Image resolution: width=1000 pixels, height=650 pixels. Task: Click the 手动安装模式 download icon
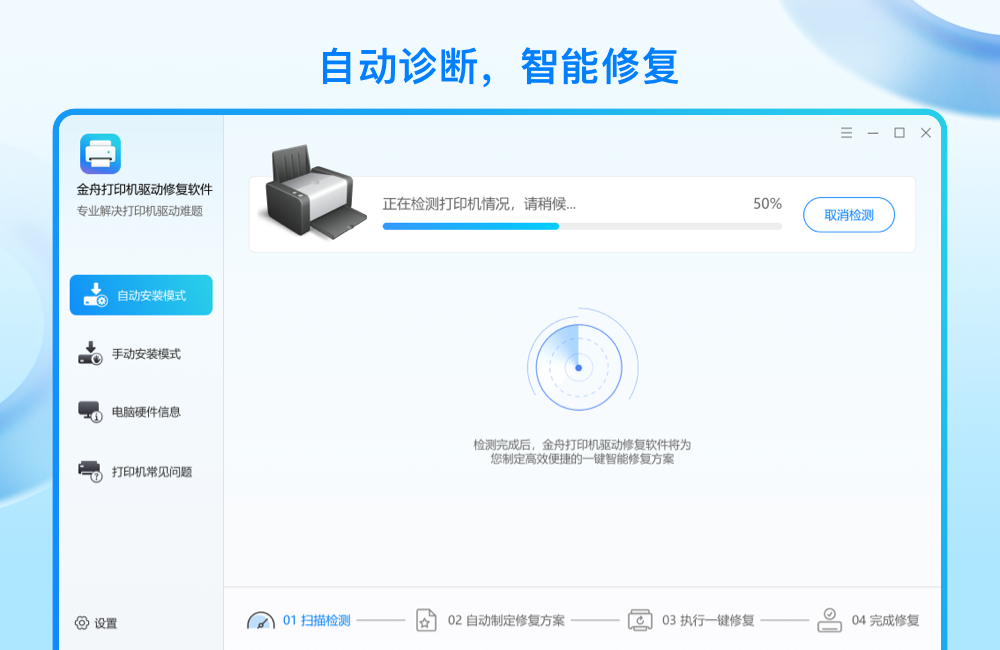coord(90,353)
